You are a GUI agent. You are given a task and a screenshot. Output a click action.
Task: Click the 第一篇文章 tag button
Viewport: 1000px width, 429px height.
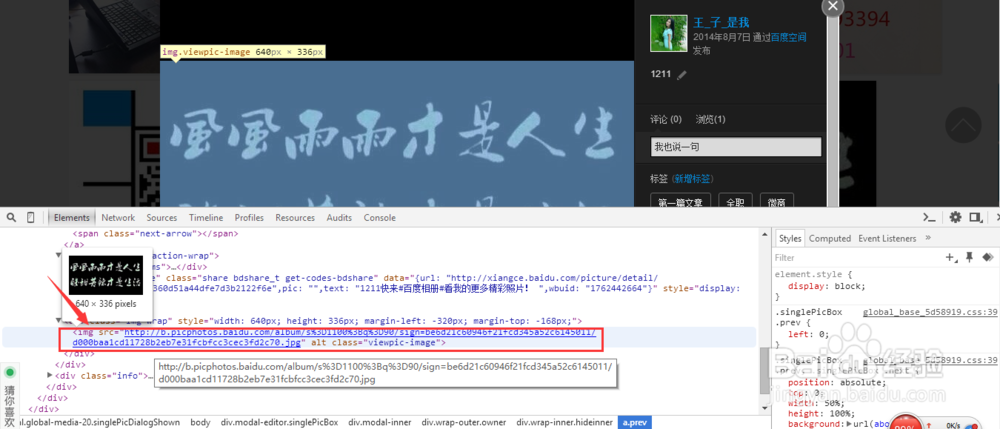(680, 202)
